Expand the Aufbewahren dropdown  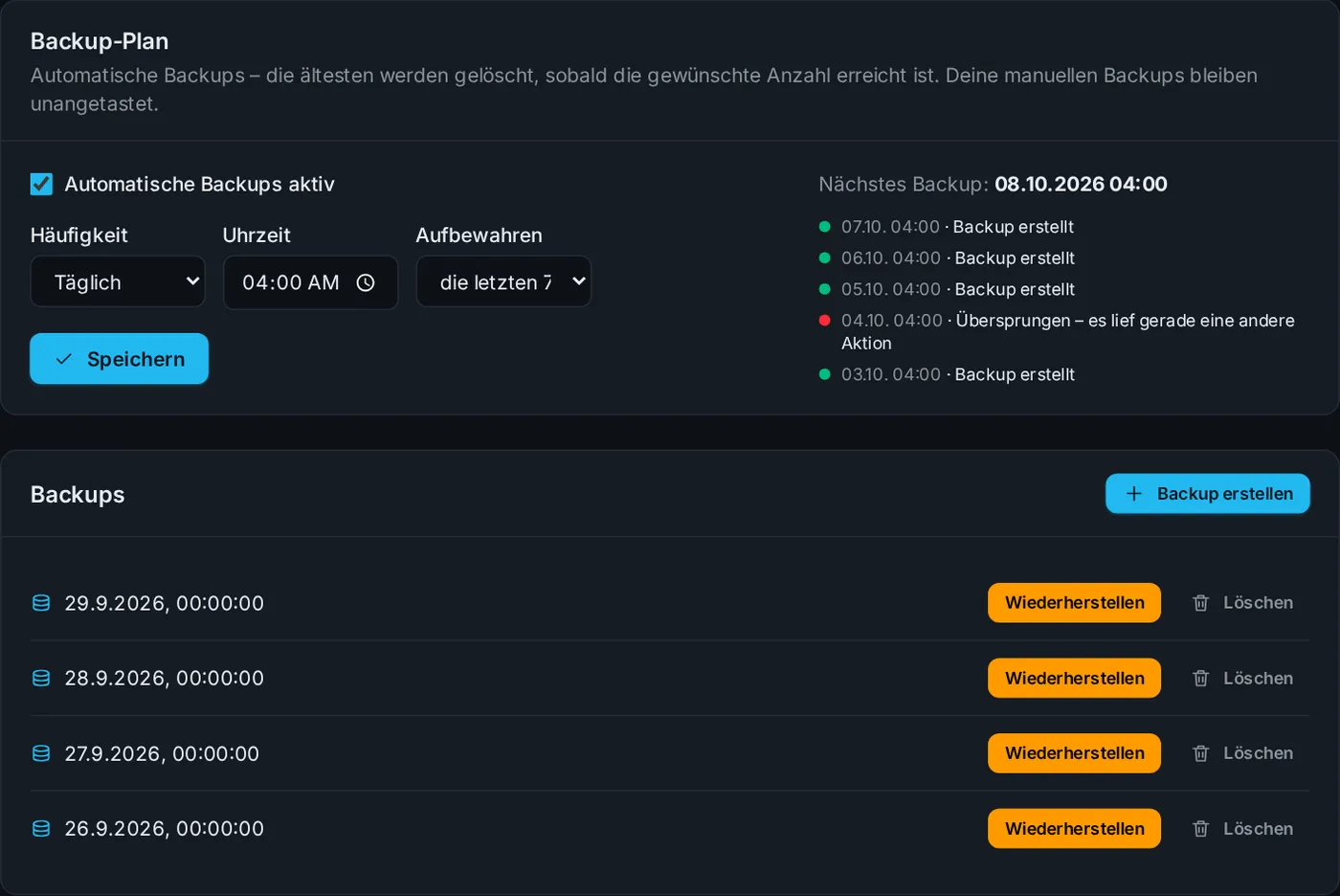tap(503, 281)
